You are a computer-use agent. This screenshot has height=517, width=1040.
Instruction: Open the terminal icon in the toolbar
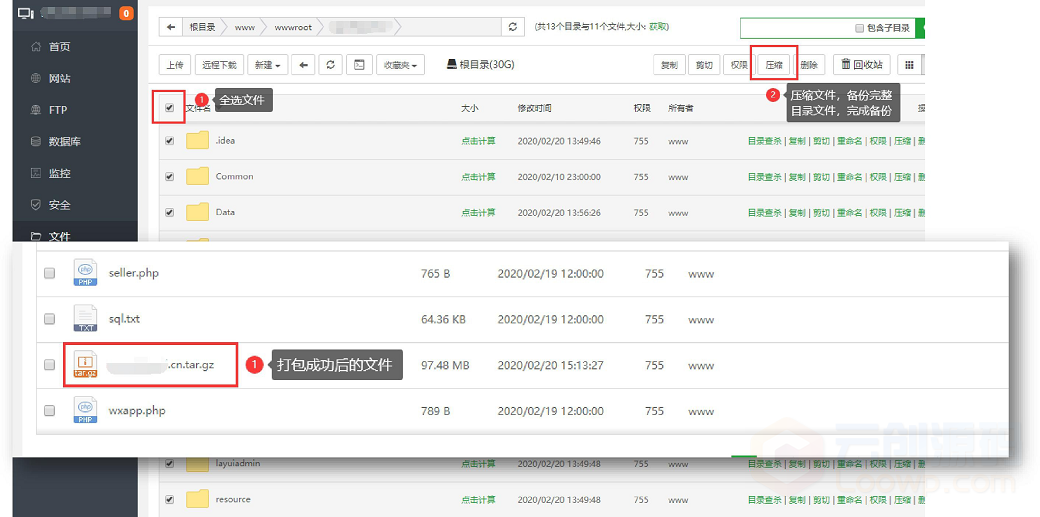[359, 65]
